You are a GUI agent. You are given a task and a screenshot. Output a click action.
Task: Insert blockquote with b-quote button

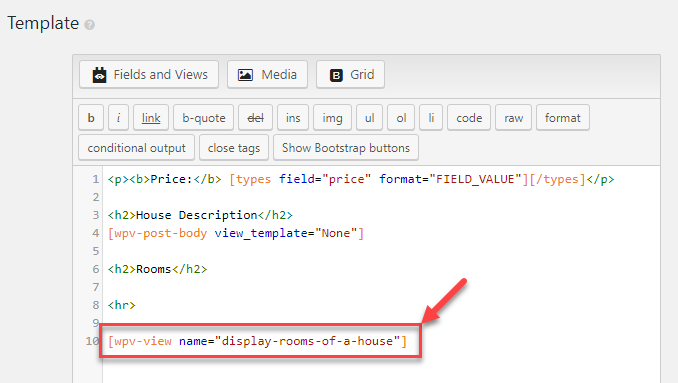(x=204, y=118)
